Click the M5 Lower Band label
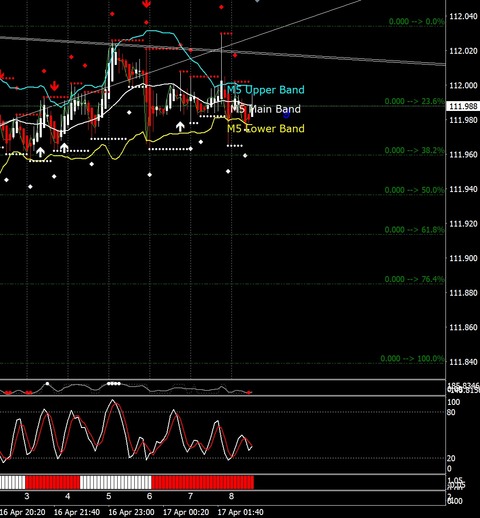The width and height of the screenshot is (480, 518). [x=266, y=128]
